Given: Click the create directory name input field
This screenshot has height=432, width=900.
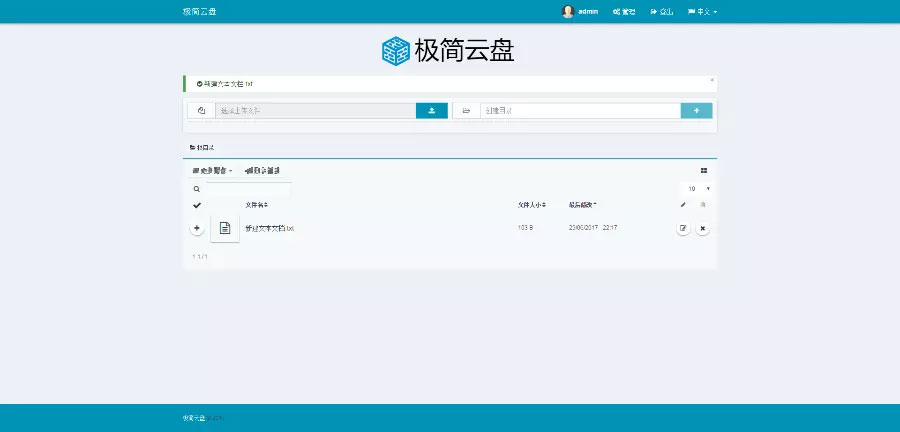Looking at the screenshot, I should click(x=580, y=111).
